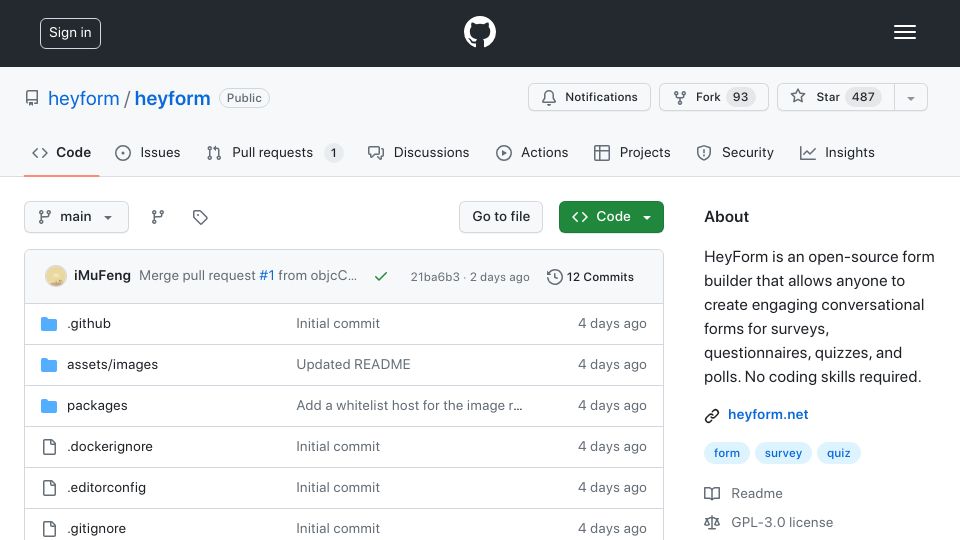
Task: Switch to the Code tab
Action: [x=61, y=152]
